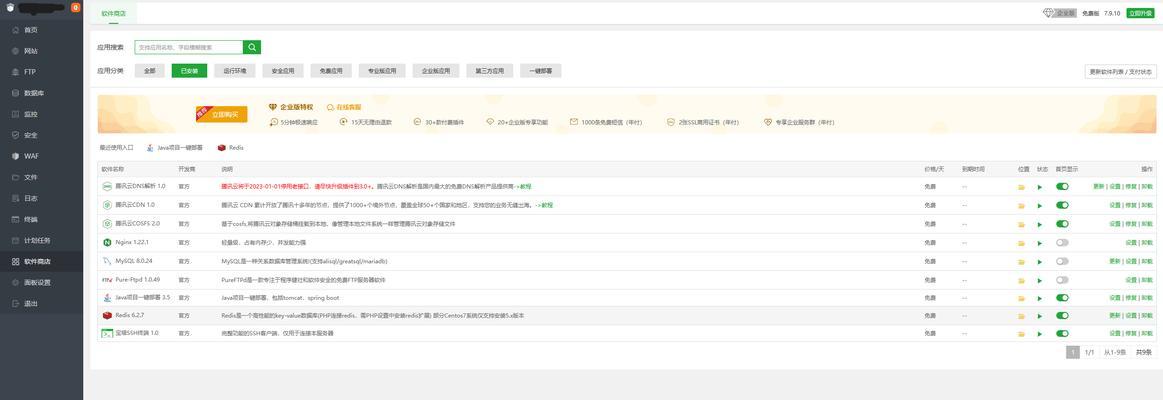Enable homepage display for MySQL
The image size is (1163, 400).
click(1062, 261)
